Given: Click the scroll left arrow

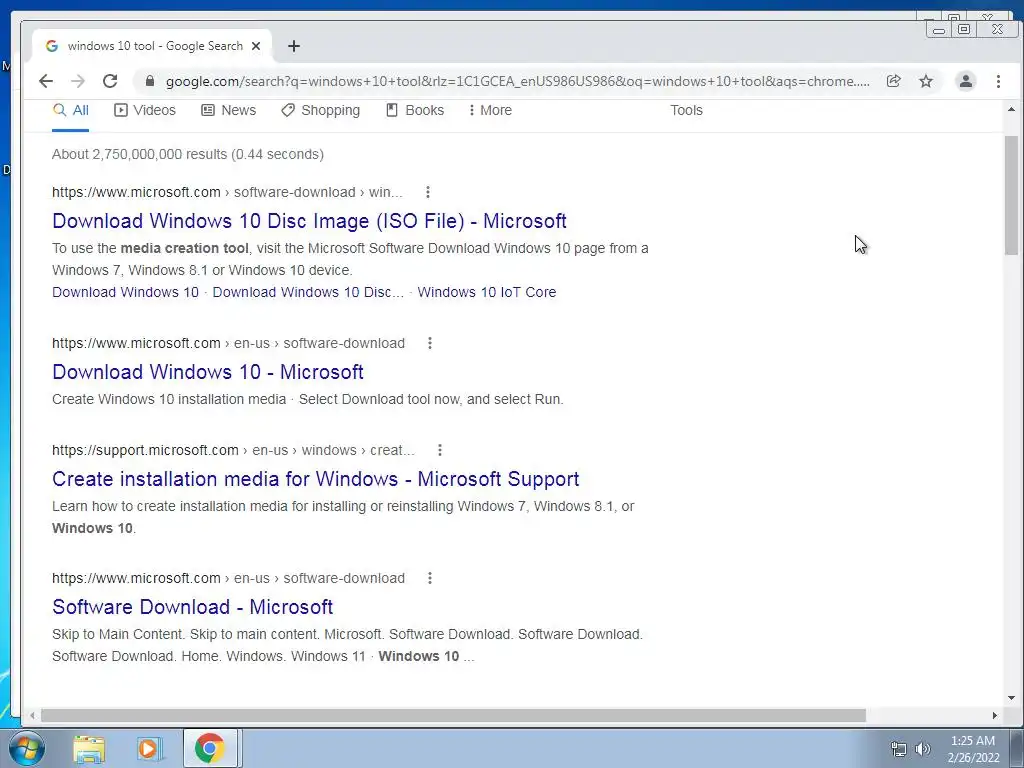Looking at the screenshot, I should click(32, 716).
